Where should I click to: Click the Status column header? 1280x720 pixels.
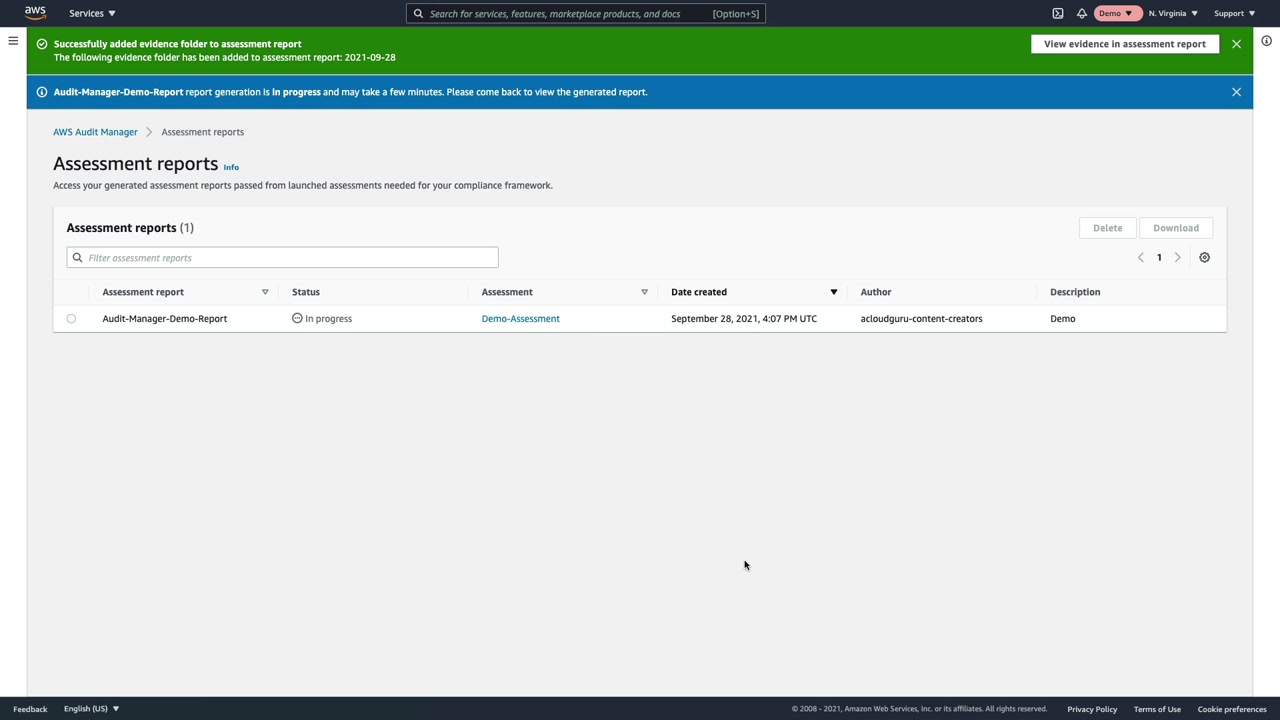pyautogui.click(x=306, y=292)
